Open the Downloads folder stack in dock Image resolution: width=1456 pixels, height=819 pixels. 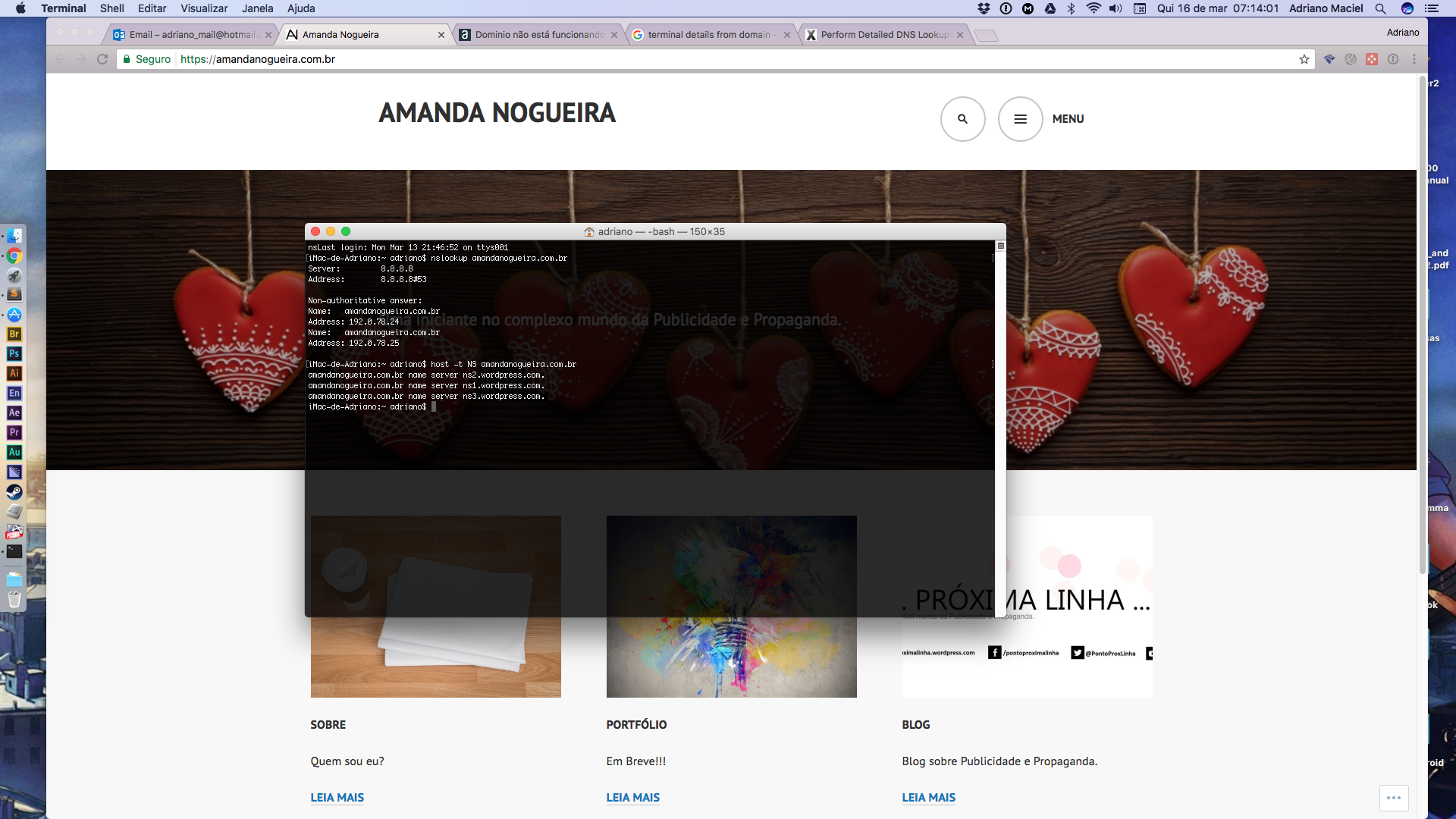tap(14, 579)
